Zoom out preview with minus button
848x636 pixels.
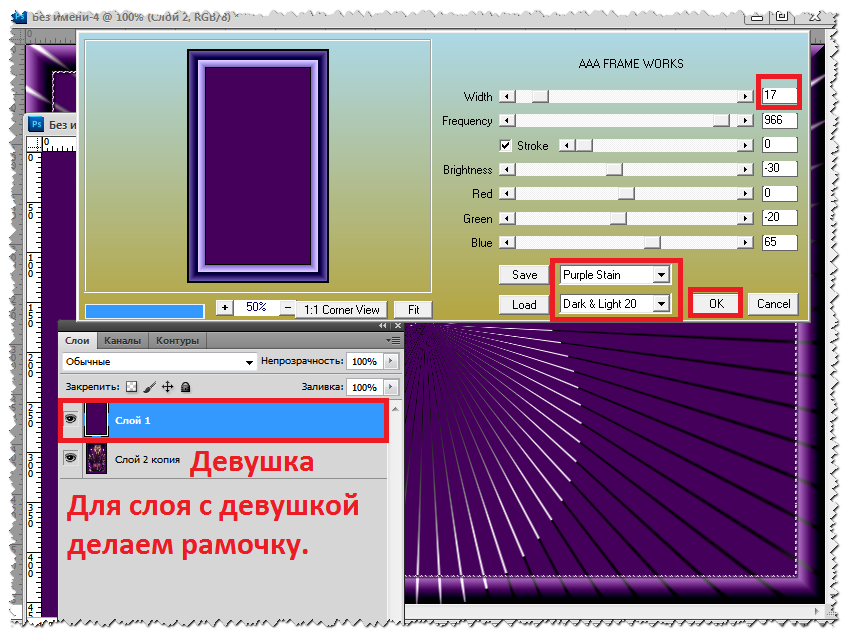coord(288,308)
